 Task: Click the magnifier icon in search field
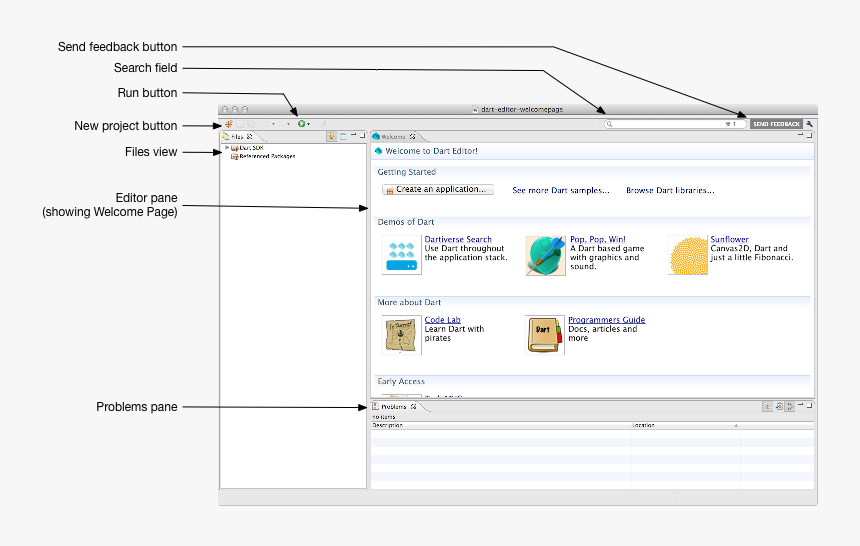pyautogui.click(x=609, y=124)
